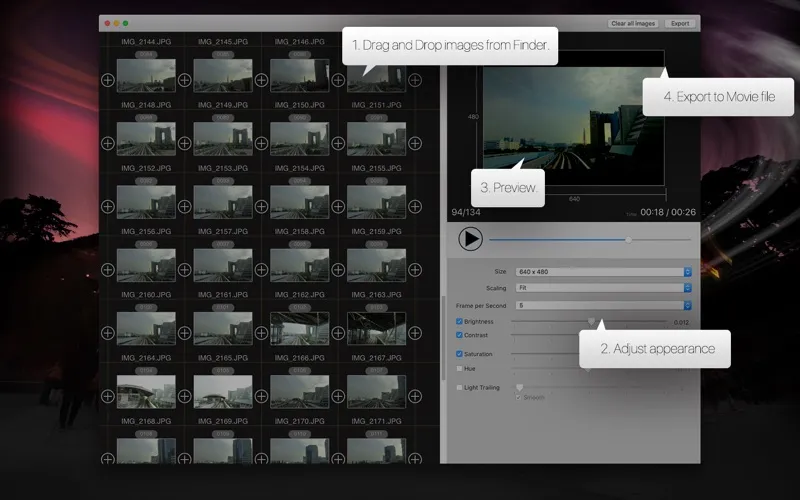Image resolution: width=800 pixels, height=500 pixels.
Task: Click the file name label IMG_2161.JPG
Action: tap(223, 295)
